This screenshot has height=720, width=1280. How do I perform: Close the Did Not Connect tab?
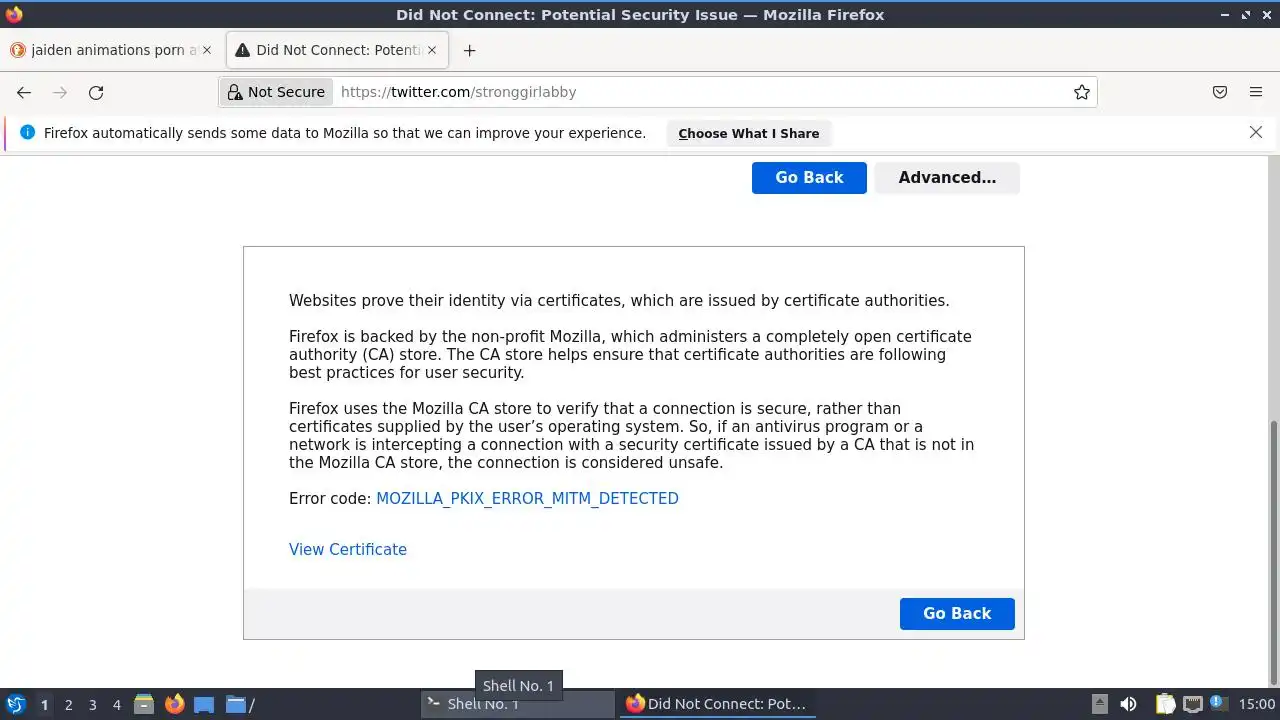[432, 50]
